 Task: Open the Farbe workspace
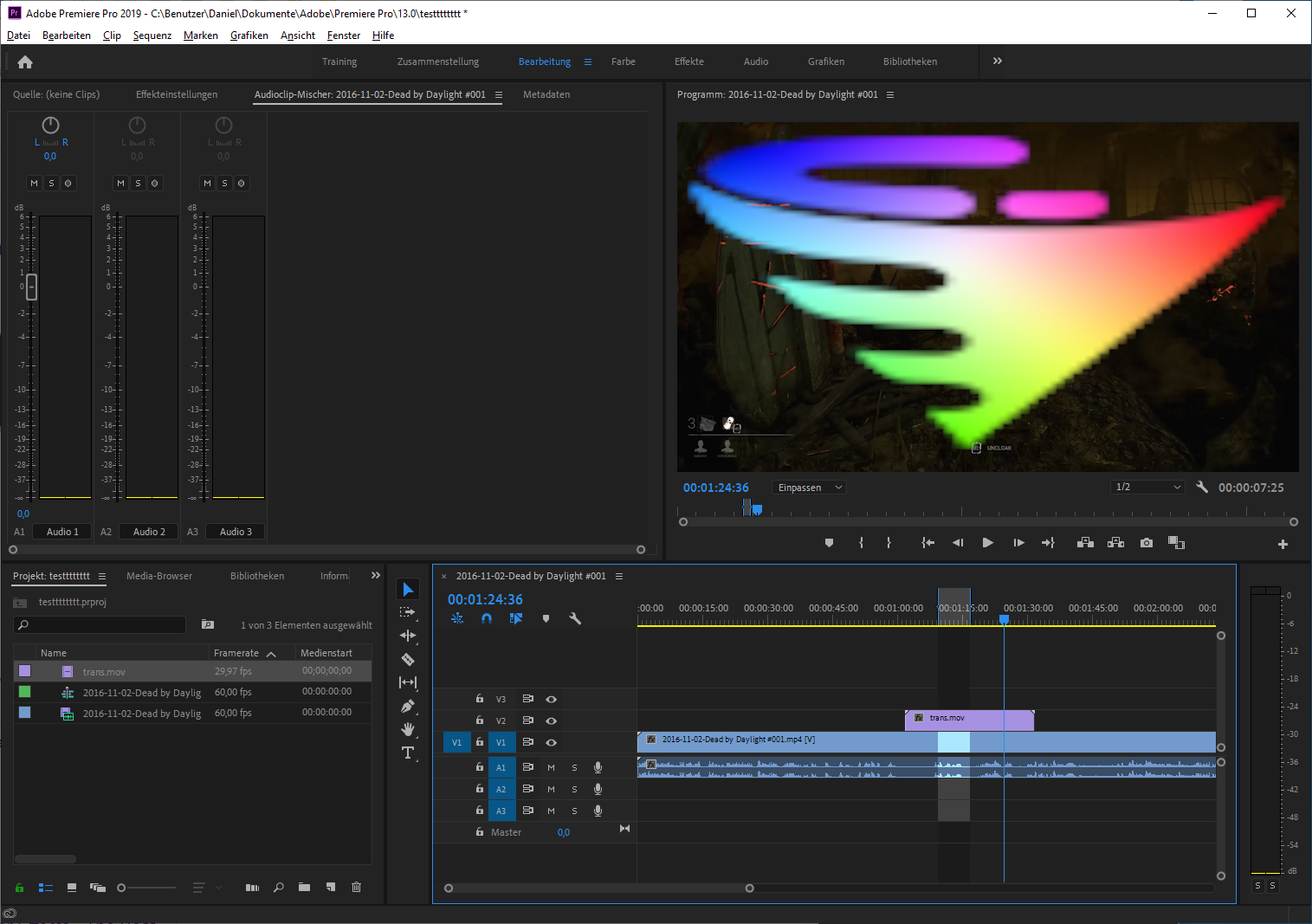click(x=623, y=61)
